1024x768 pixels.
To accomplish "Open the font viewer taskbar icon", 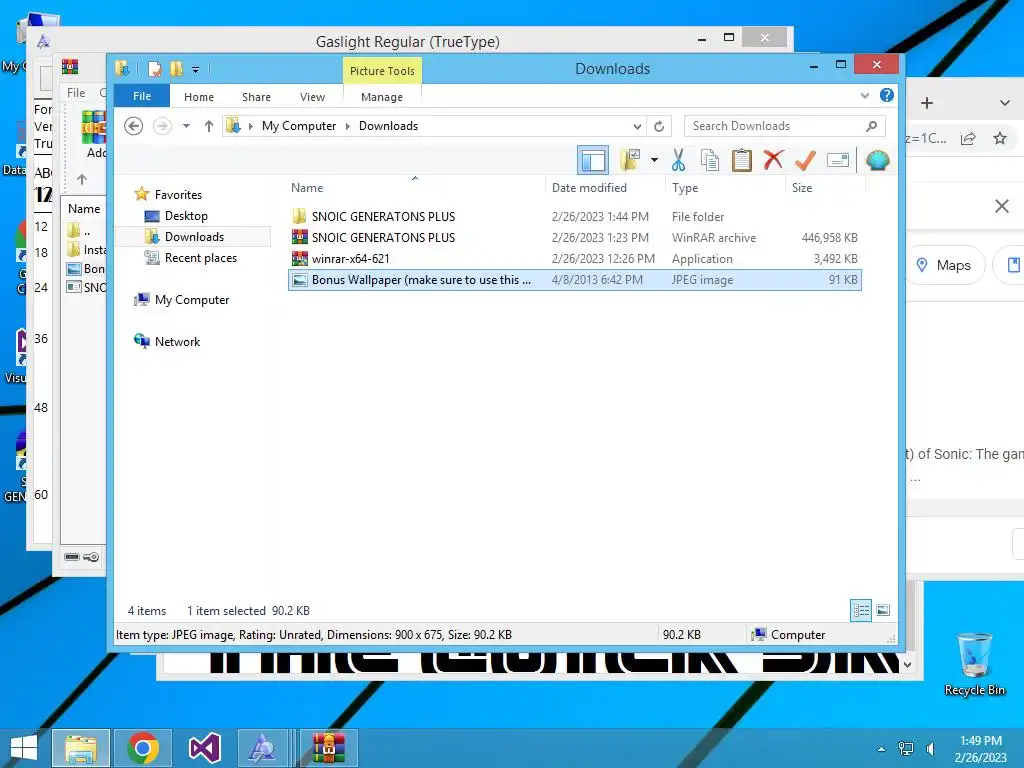I will 263,748.
